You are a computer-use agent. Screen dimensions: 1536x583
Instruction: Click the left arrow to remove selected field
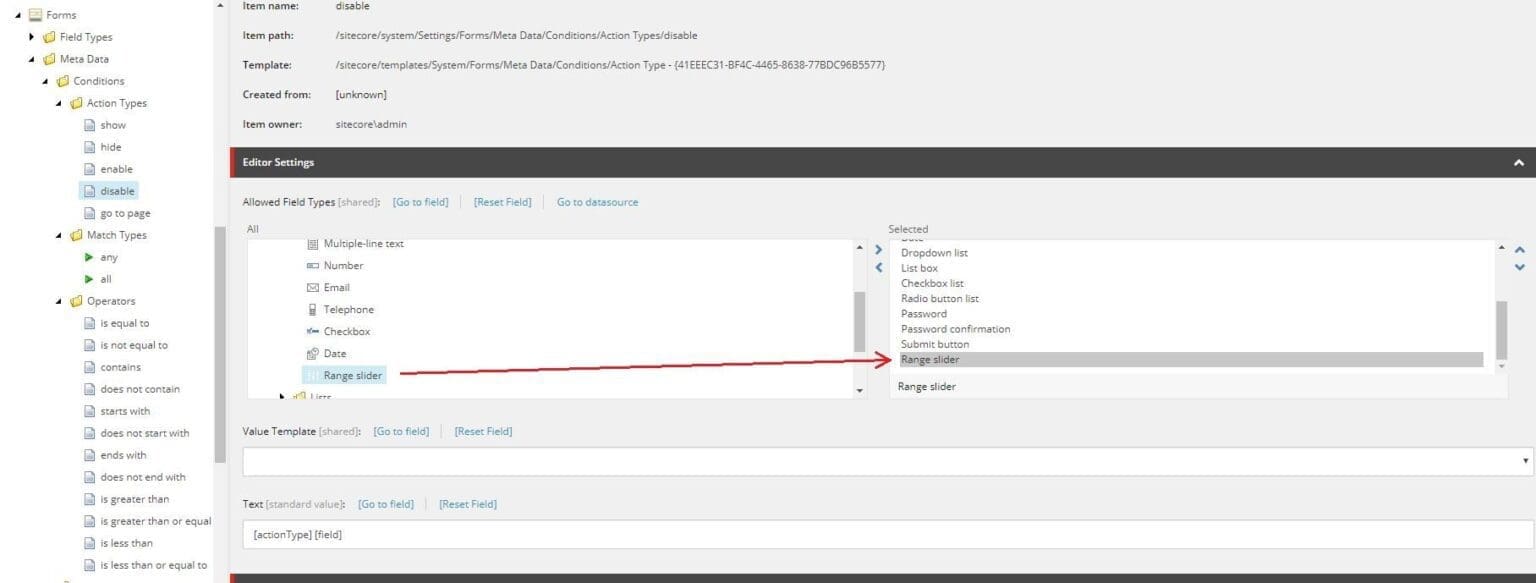(878, 266)
